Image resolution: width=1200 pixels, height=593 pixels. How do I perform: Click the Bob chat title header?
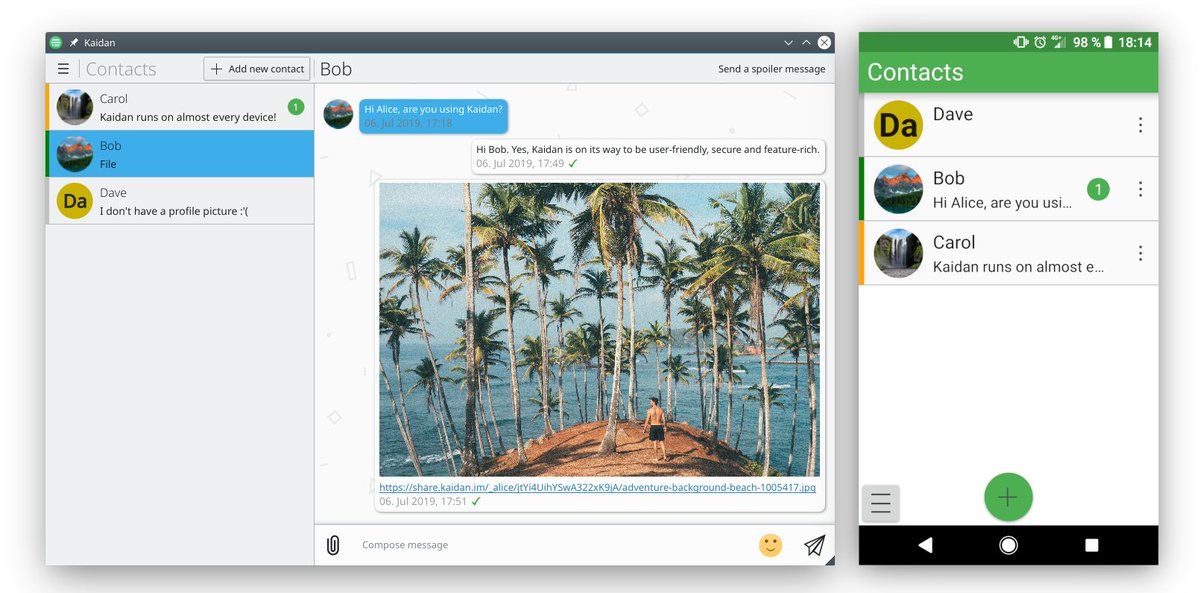(336, 69)
